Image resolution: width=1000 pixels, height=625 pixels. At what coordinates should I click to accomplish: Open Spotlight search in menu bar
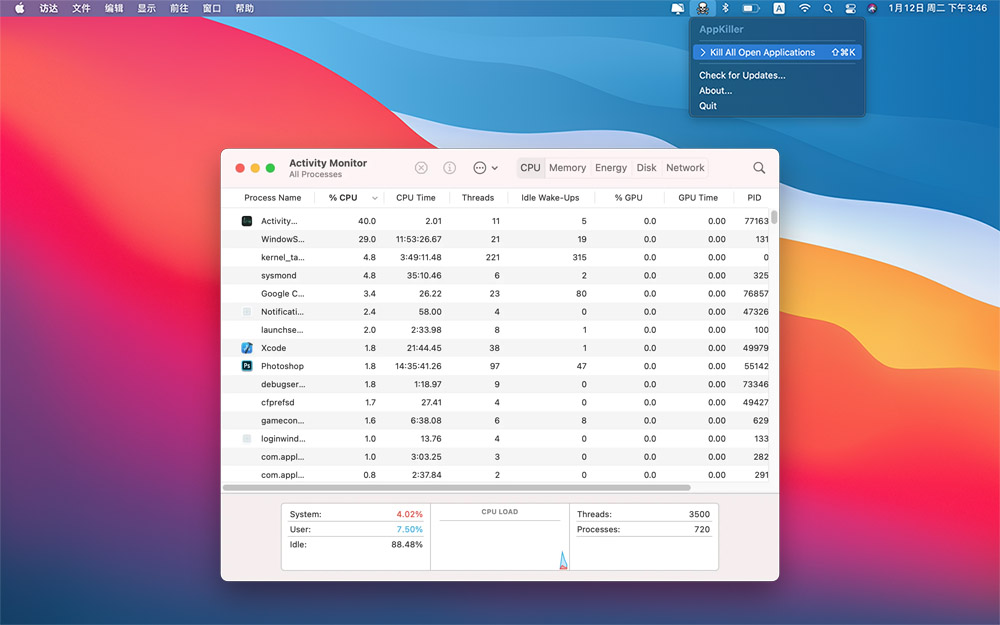[x=828, y=8]
